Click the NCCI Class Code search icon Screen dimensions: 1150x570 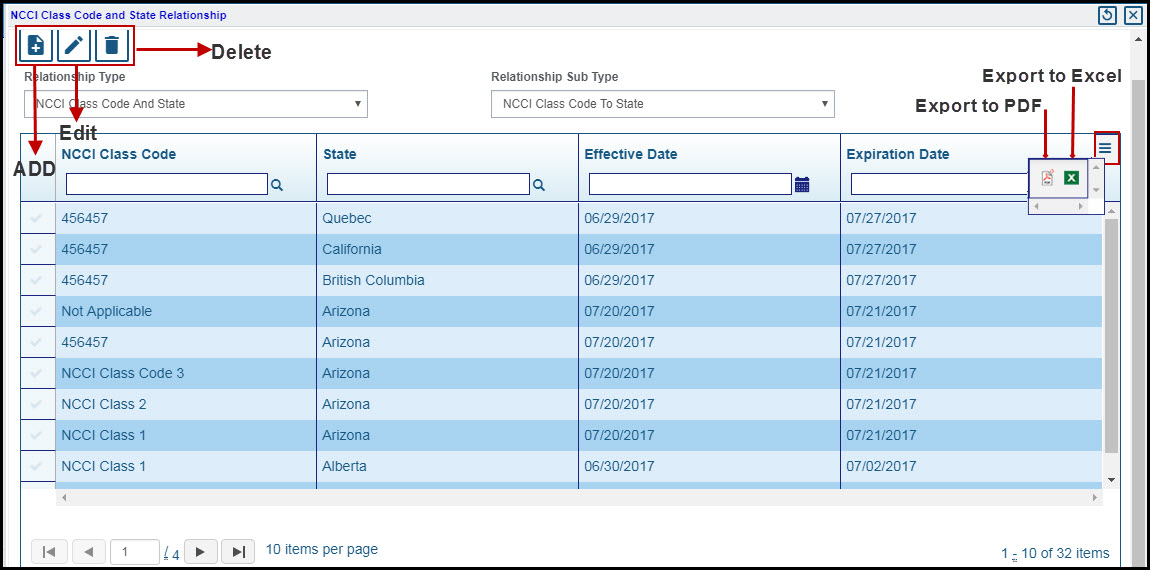pyautogui.click(x=277, y=185)
